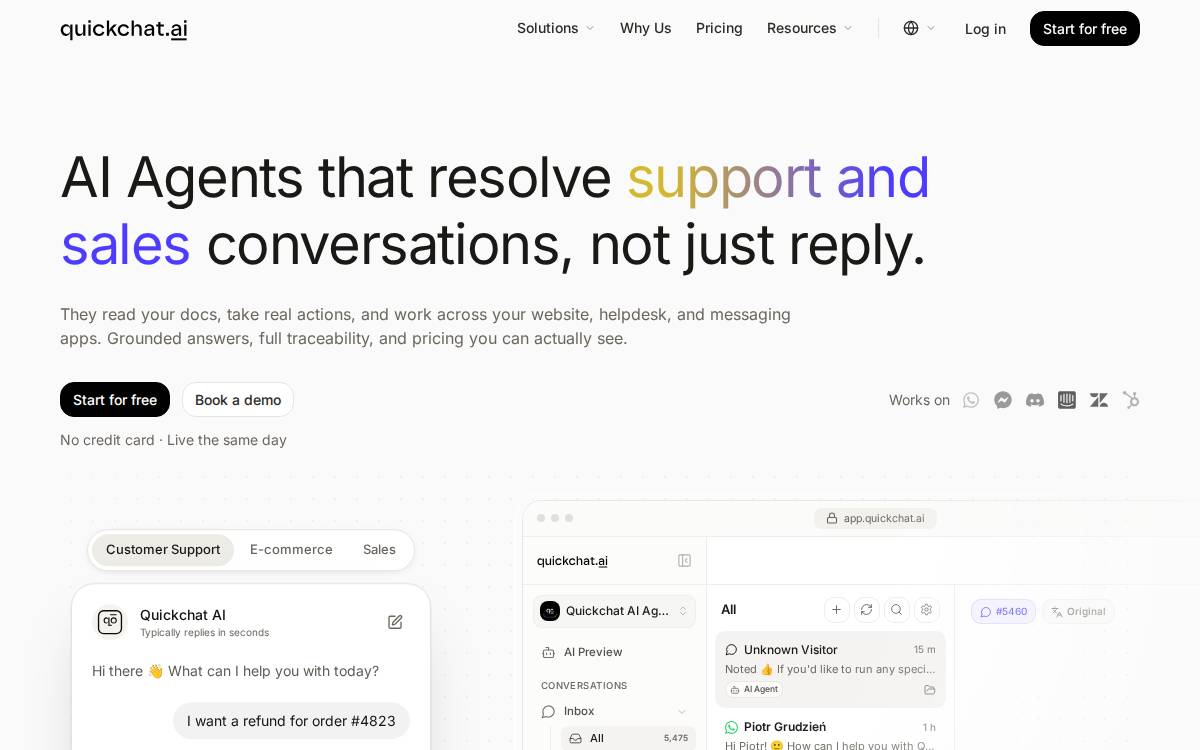Switch to the Sales tab
Image resolution: width=1200 pixels, height=750 pixels.
379,550
